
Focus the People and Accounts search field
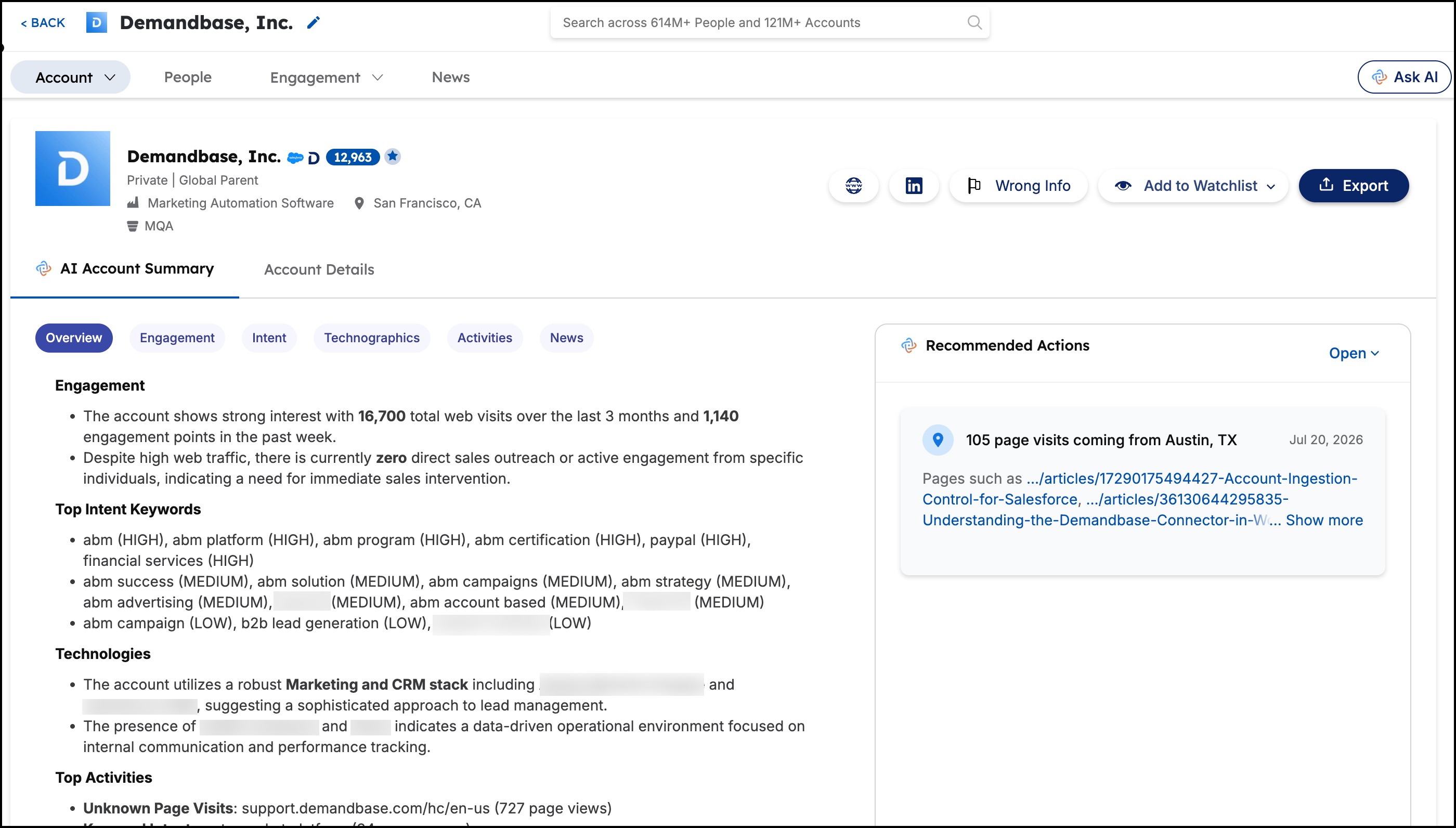coord(770,23)
